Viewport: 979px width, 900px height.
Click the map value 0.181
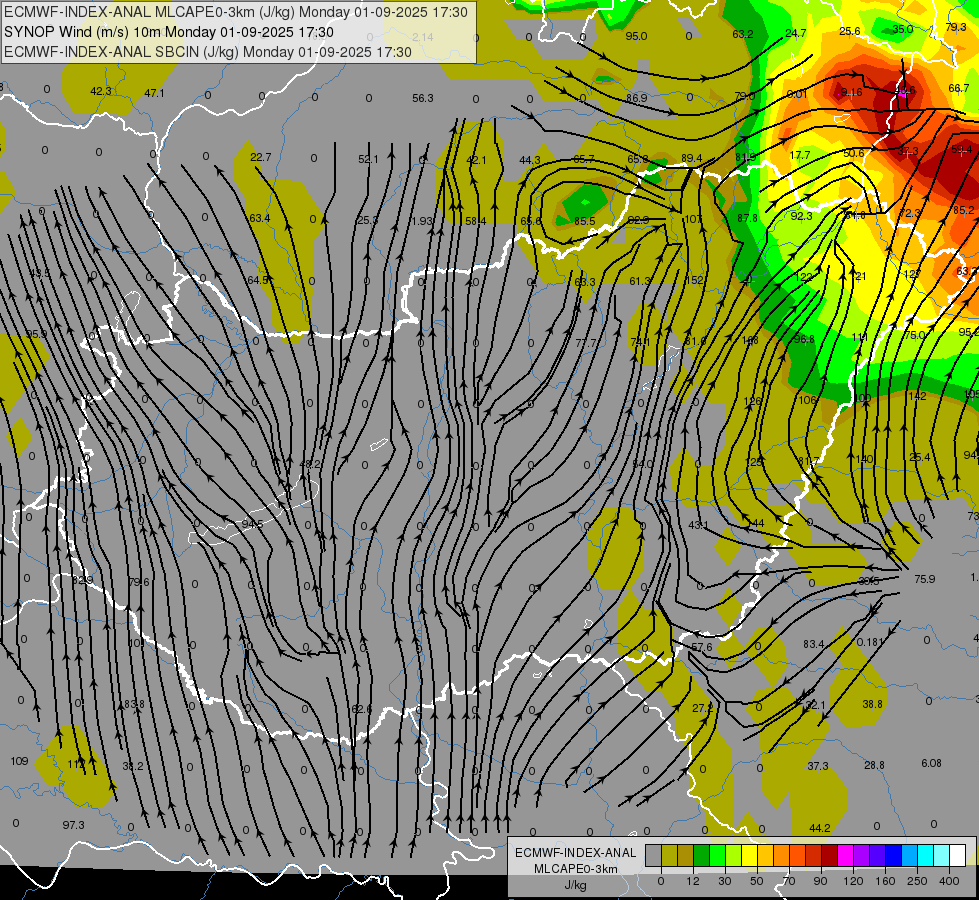[870, 642]
